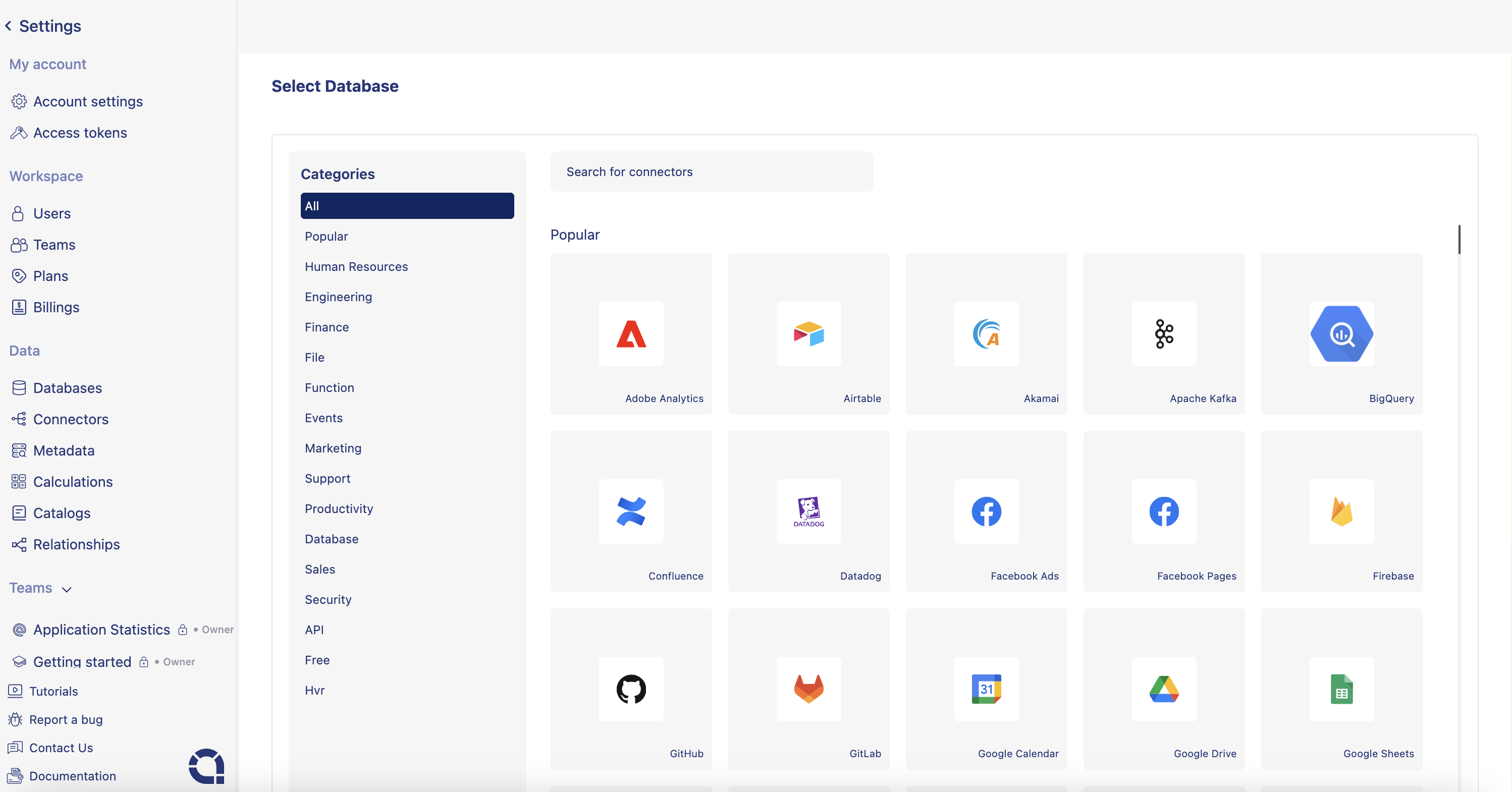
Task: Open the GitHub connector
Action: [x=631, y=689]
